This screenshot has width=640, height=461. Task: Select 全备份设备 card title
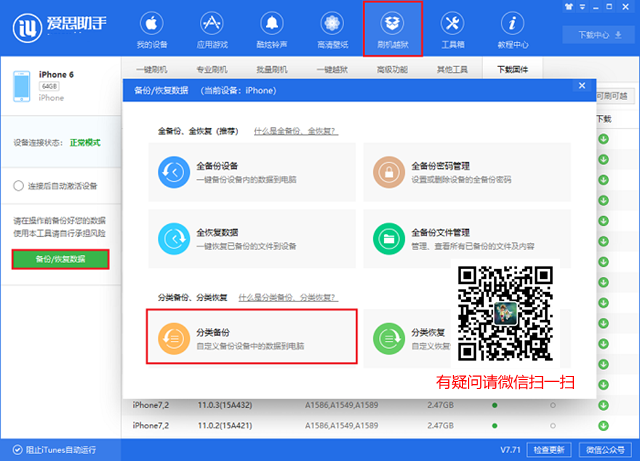pyautogui.click(x=217, y=166)
